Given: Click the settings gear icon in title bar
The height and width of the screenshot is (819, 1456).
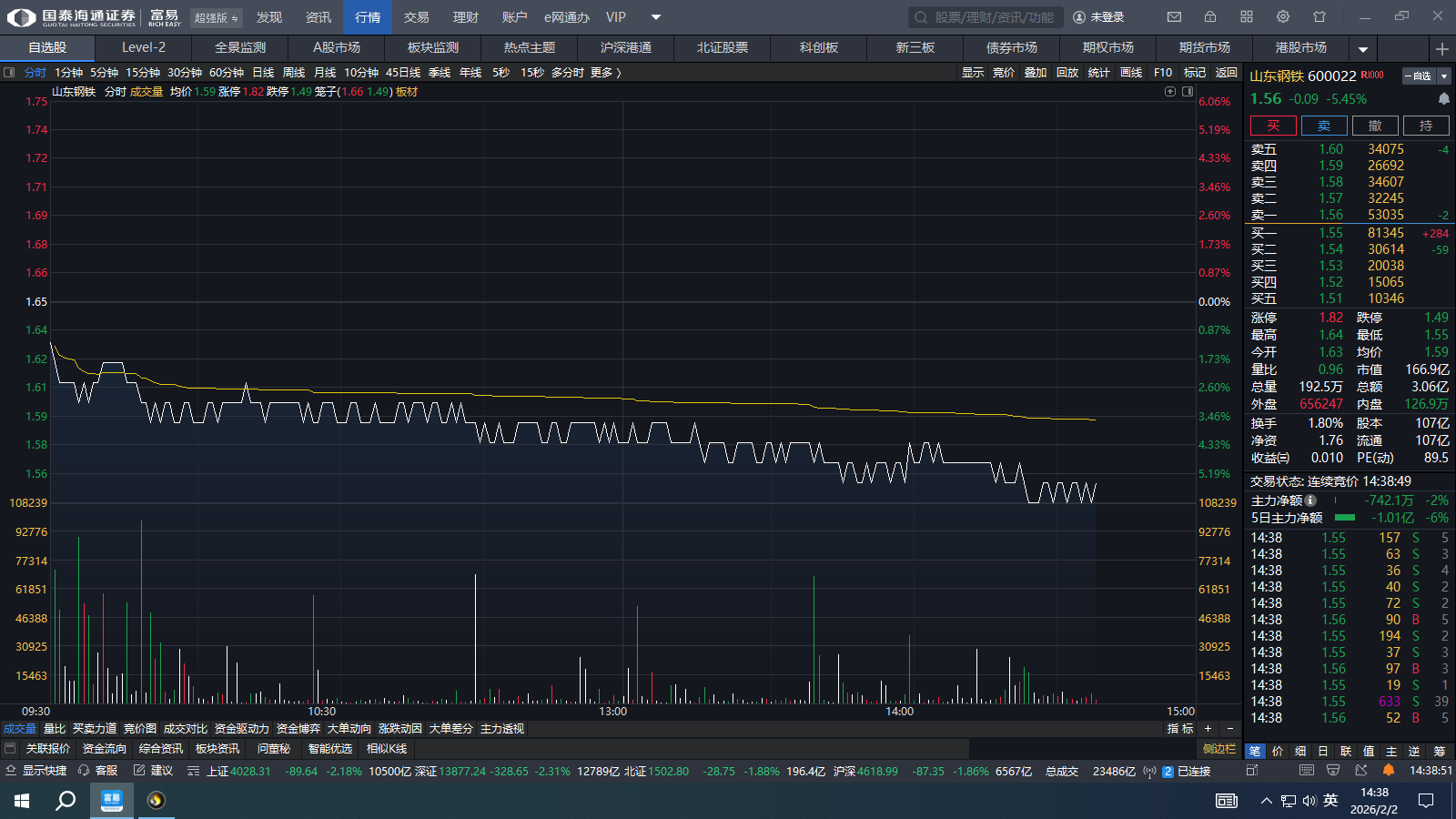Looking at the screenshot, I should click(1283, 17).
